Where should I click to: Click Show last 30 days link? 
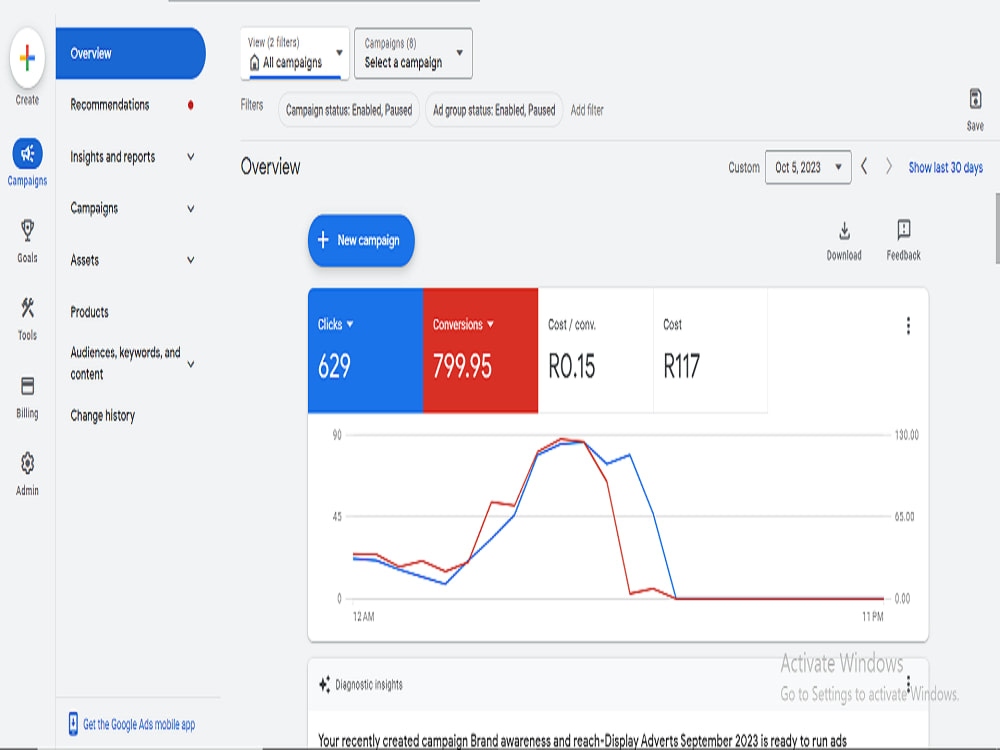click(x=946, y=167)
